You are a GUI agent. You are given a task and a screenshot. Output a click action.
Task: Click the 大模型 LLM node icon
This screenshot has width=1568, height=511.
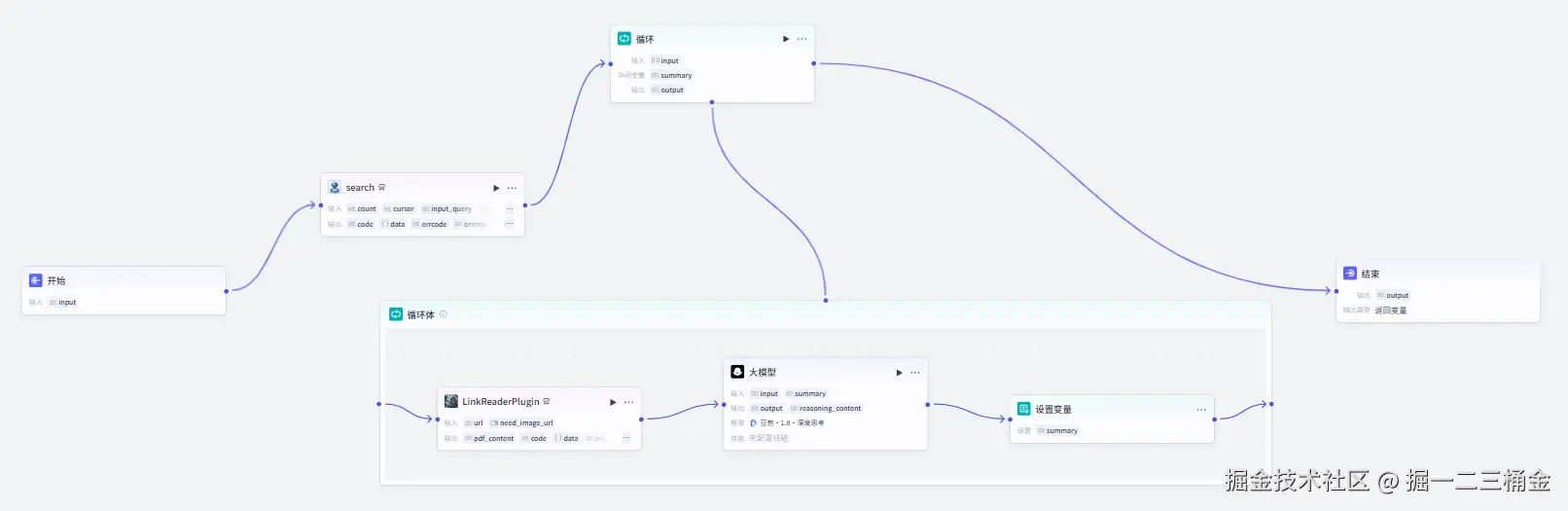(737, 372)
